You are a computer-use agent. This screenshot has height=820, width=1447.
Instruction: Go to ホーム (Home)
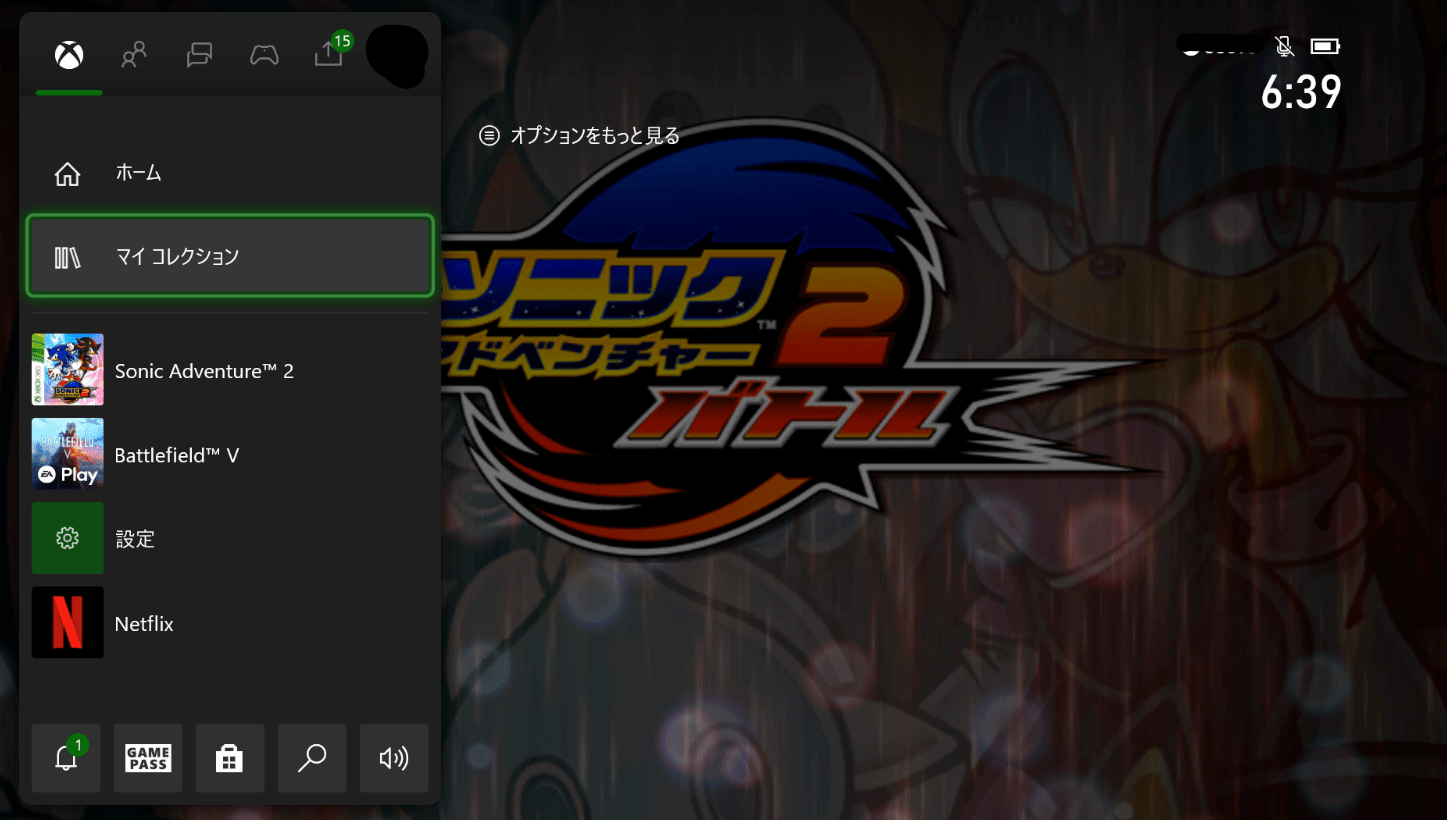[x=230, y=173]
